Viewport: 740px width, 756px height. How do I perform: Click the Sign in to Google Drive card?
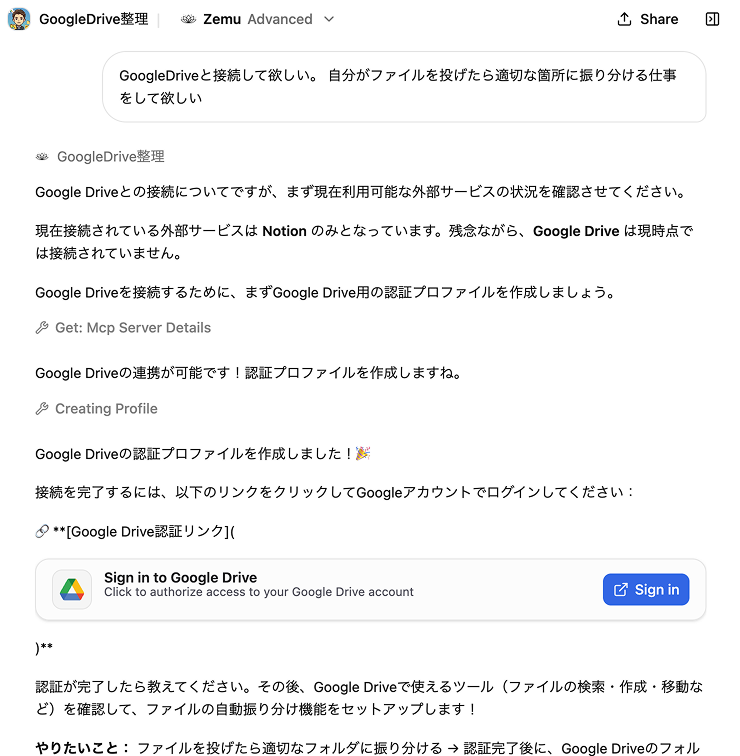coord(370,589)
